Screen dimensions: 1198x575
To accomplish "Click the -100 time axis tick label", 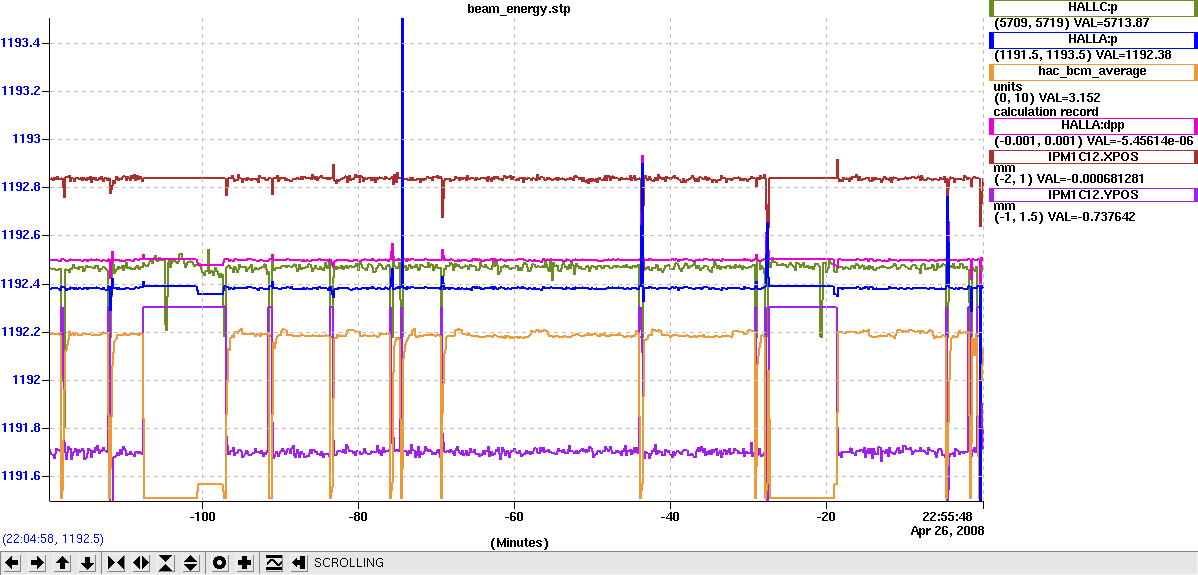I will (202, 515).
